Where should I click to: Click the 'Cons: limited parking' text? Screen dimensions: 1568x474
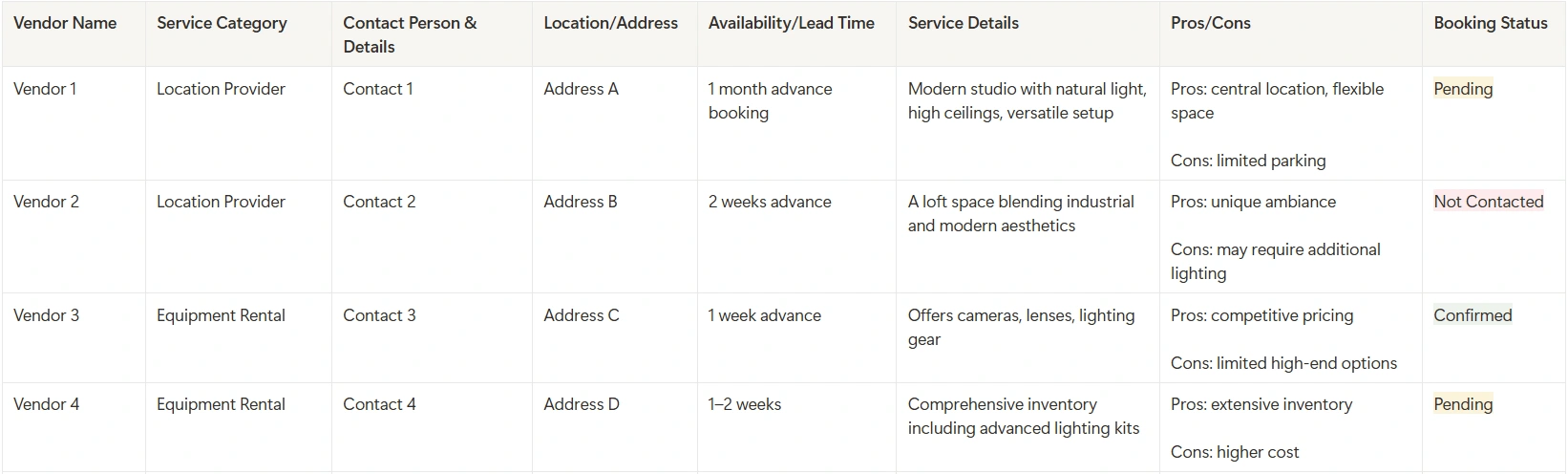click(x=1247, y=161)
